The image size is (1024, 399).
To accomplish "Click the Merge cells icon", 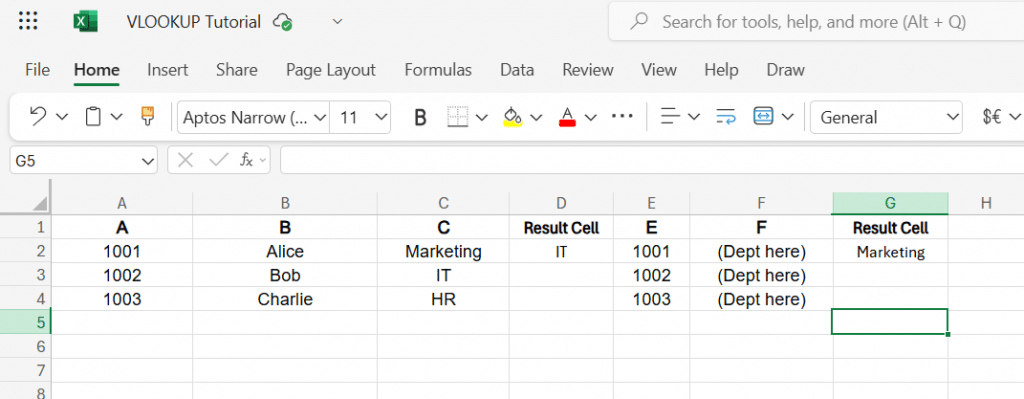I will pos(763,117).
